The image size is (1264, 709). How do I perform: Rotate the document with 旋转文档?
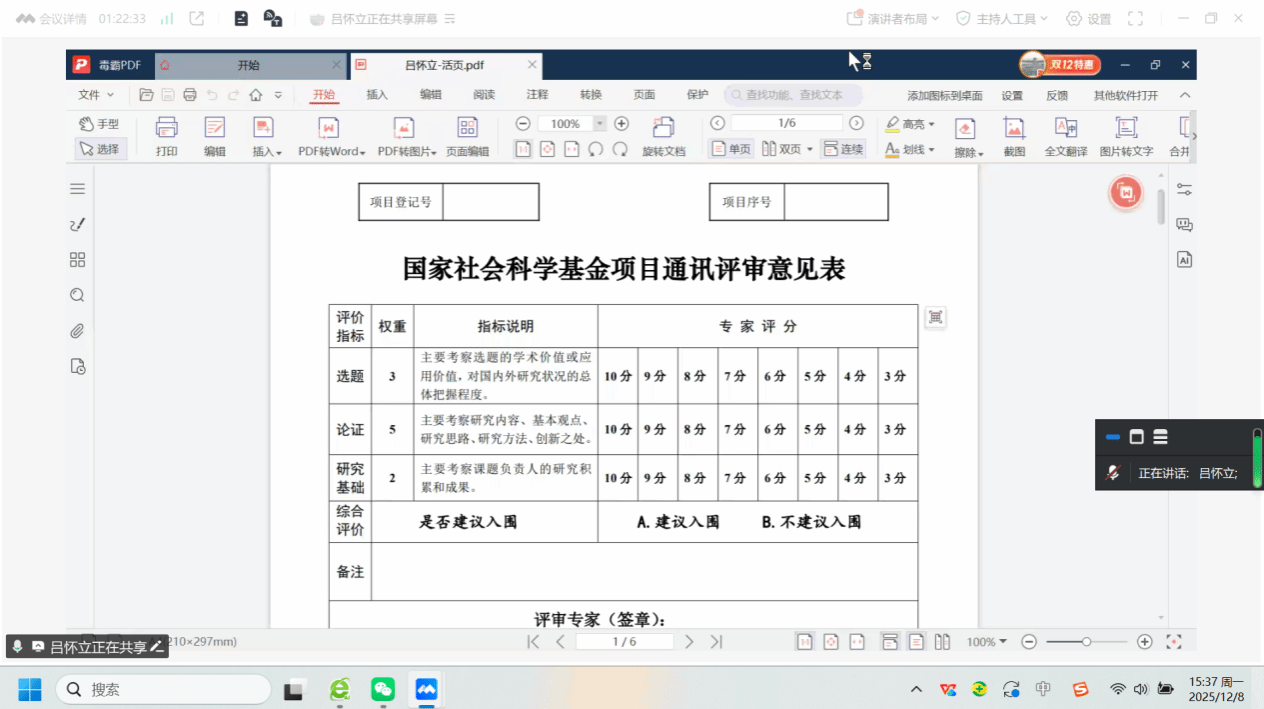(x=663, y=136)
